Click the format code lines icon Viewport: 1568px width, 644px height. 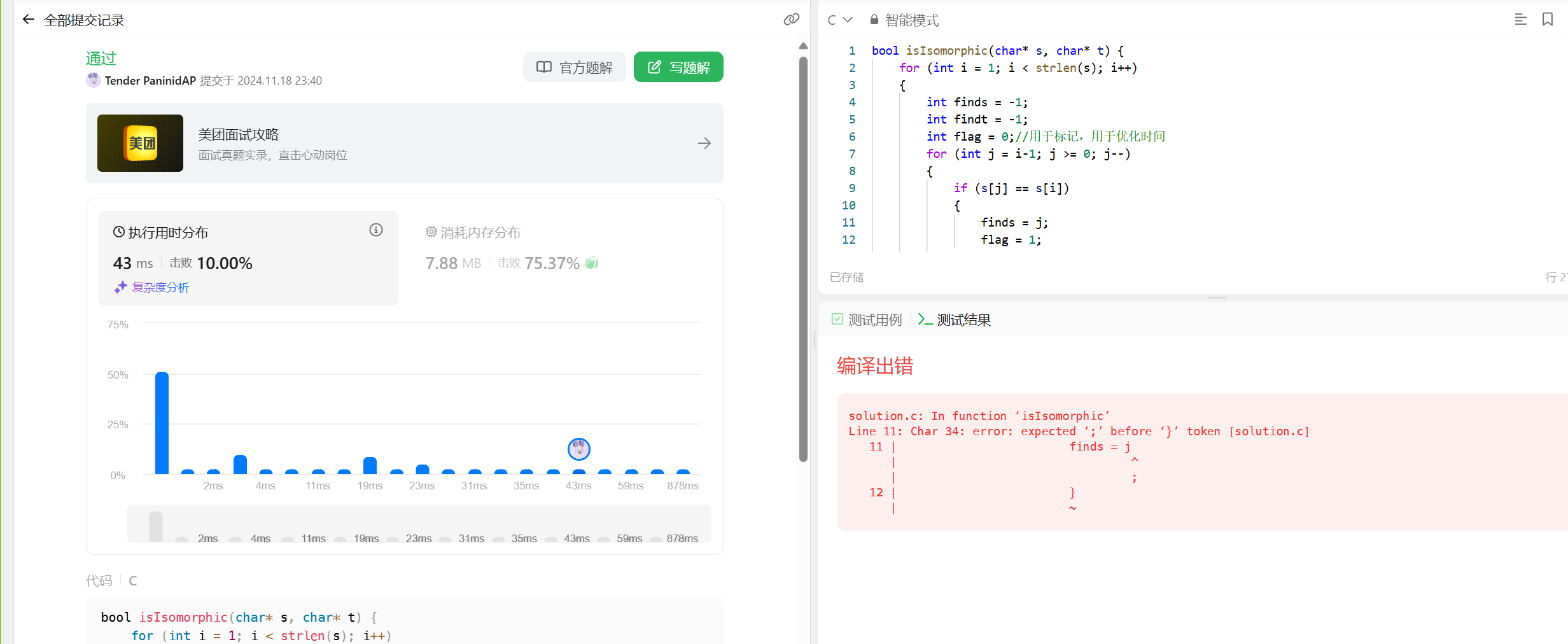click(x=1520, y=20)
